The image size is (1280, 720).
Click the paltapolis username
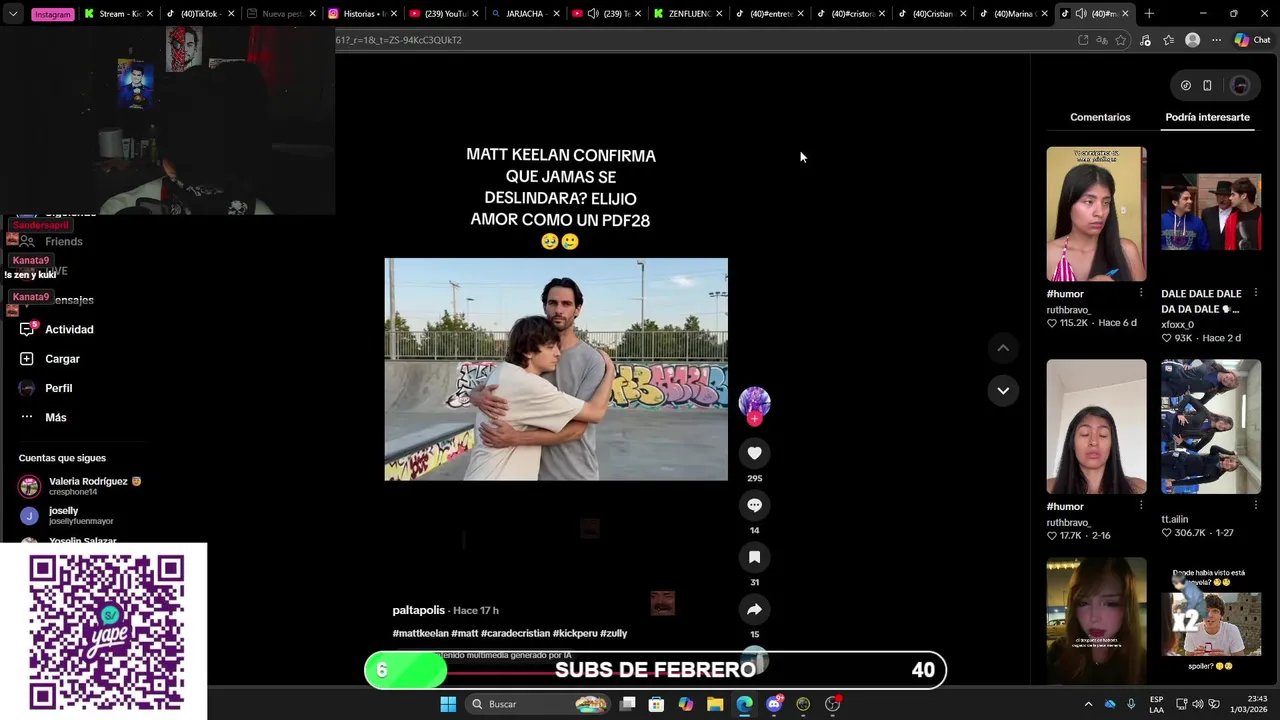click(418, 610)
